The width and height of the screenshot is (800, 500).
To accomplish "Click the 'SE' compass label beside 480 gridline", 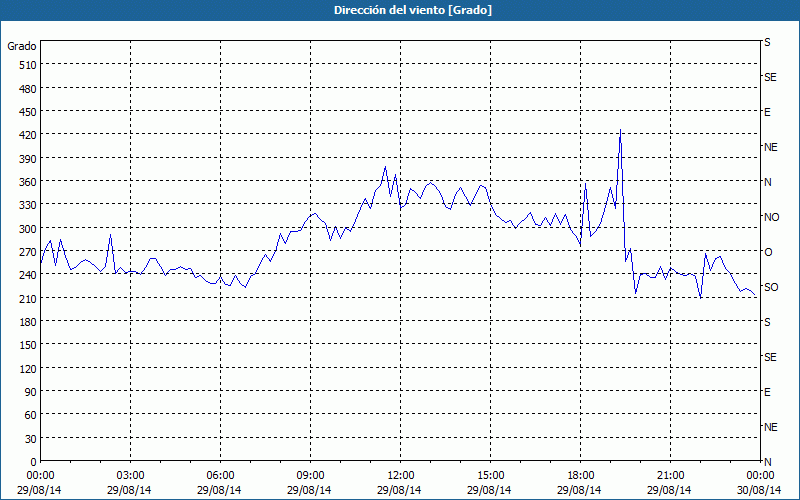I will [x=770, y=77].
